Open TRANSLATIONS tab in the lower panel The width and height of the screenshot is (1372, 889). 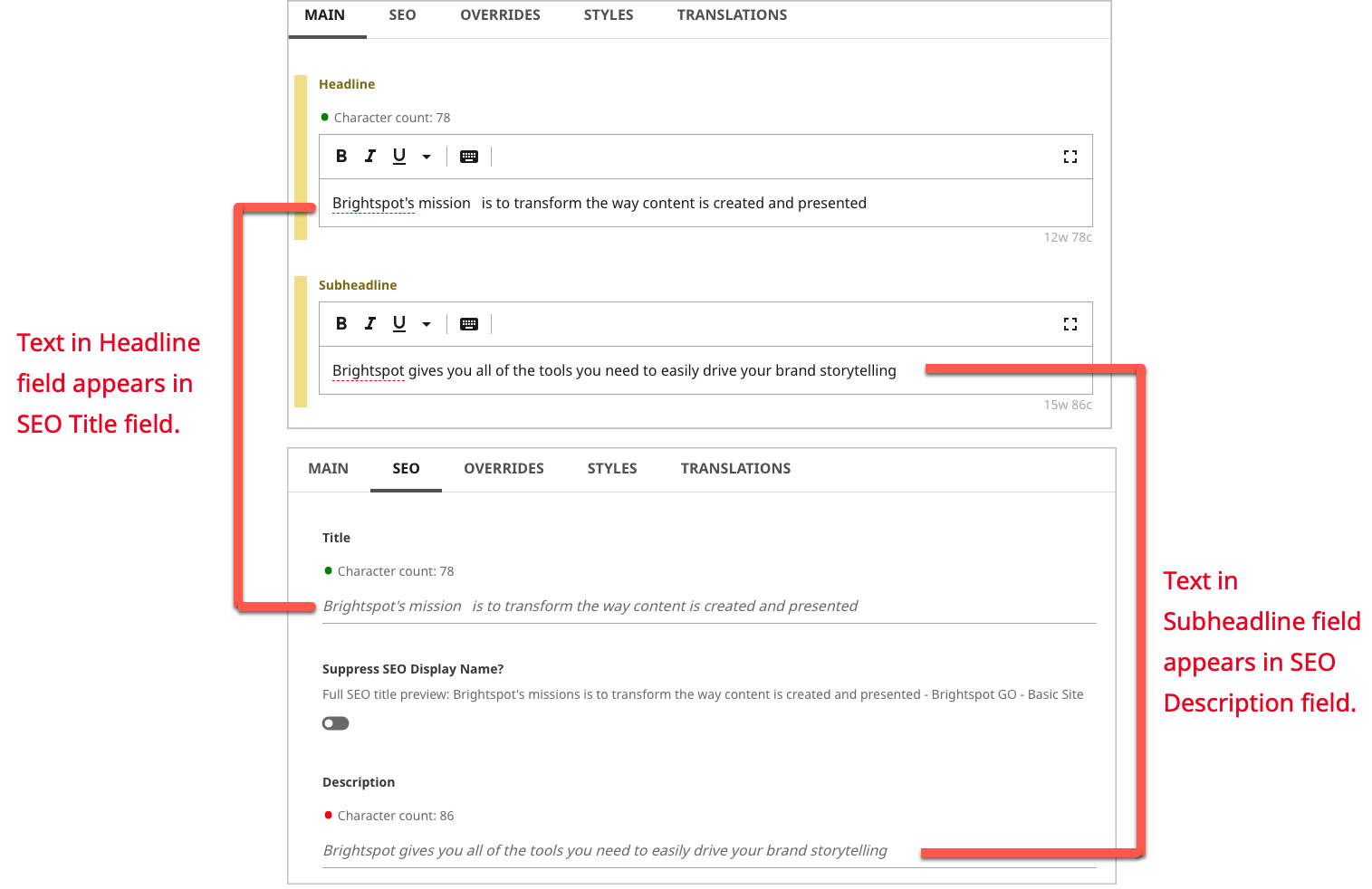click(735, 469)
